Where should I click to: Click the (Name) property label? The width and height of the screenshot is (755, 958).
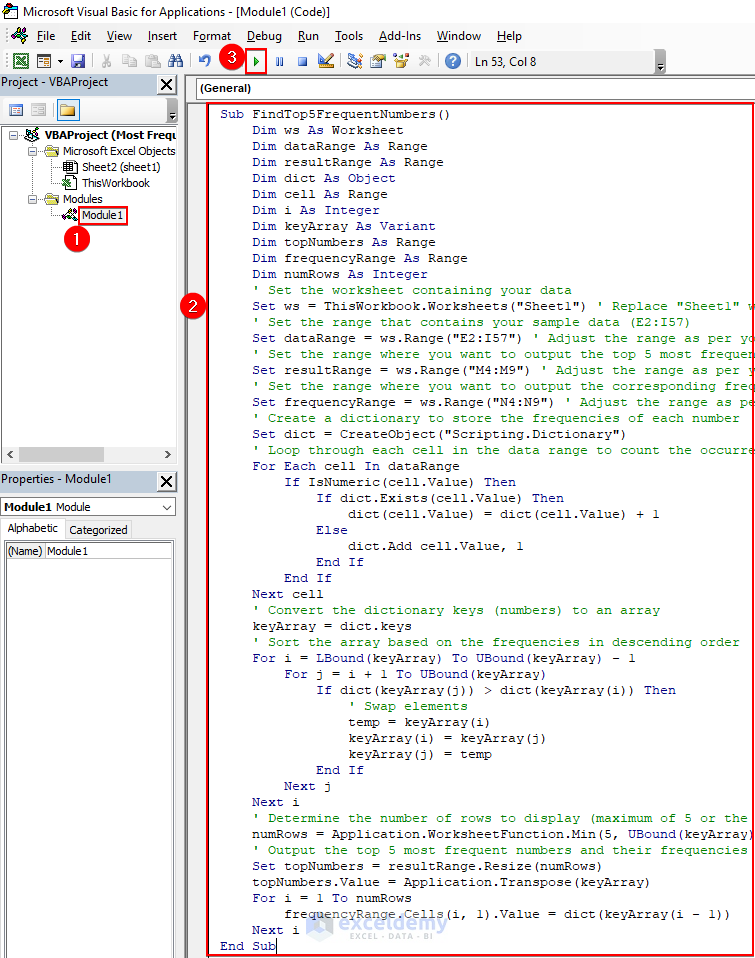[x=25, y=551]
